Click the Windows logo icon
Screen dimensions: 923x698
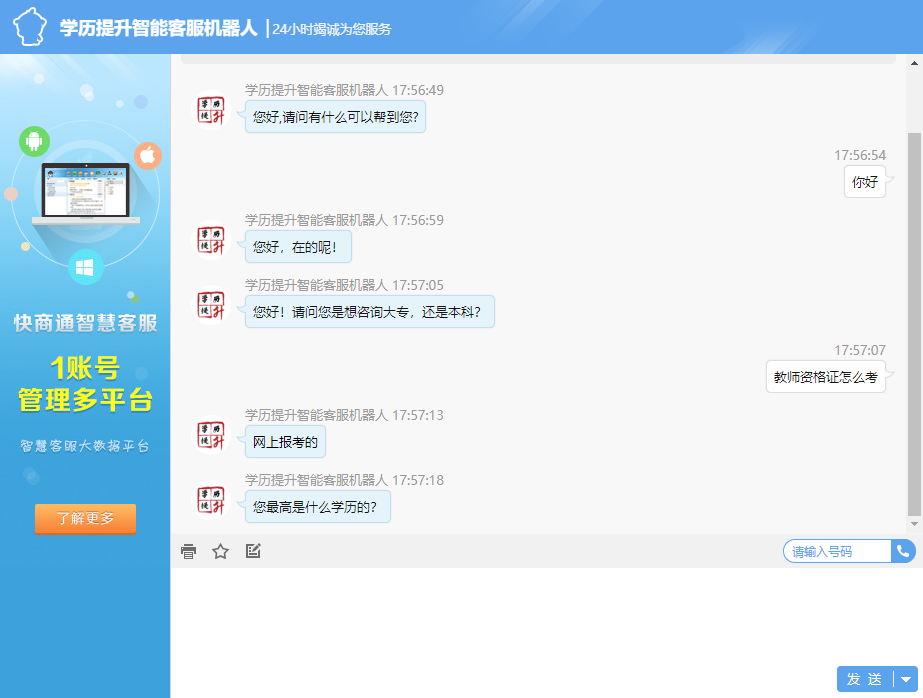85,267
